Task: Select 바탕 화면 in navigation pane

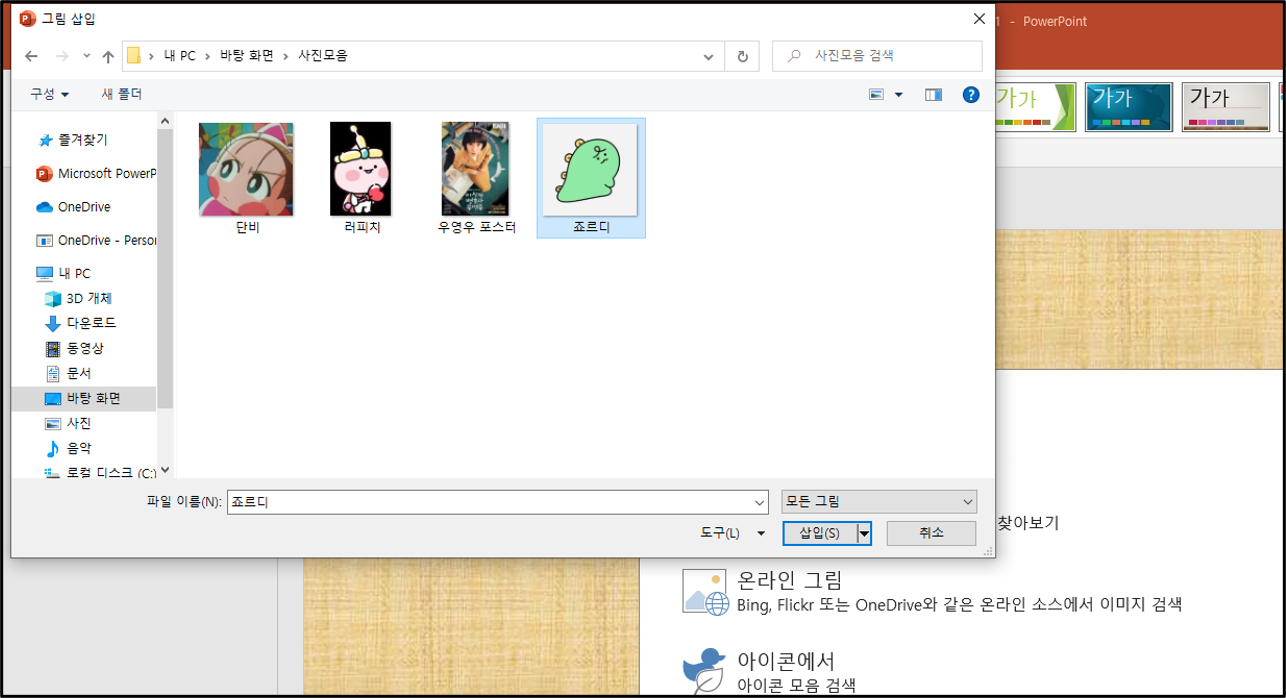Action: coord(84,399)
